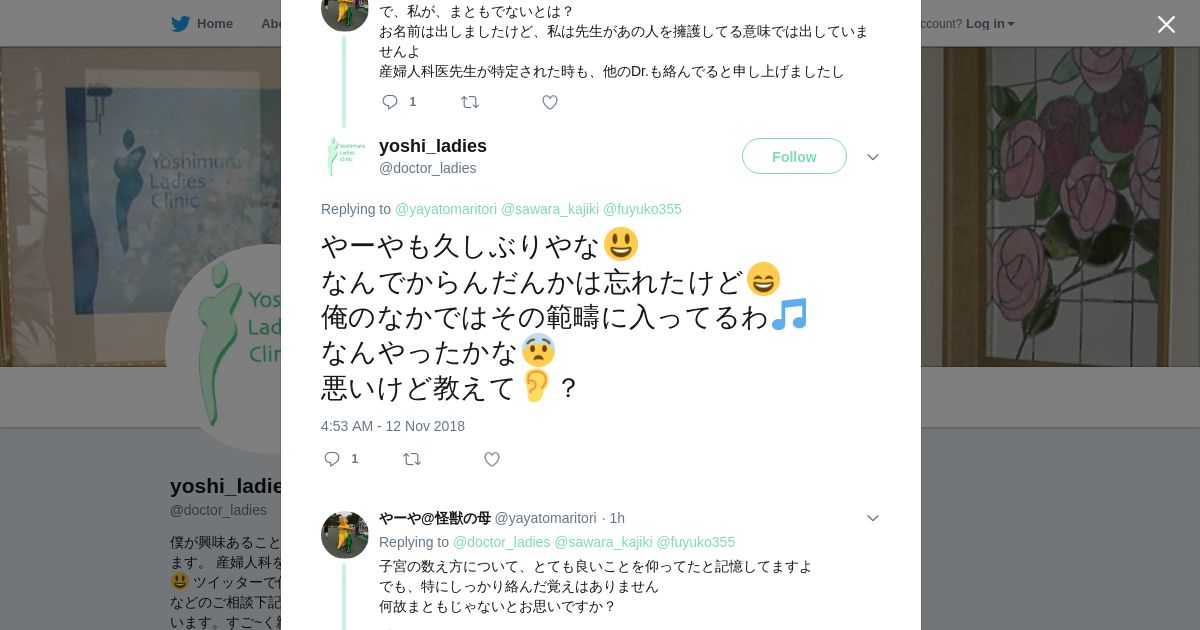The image size is (1200, 630).
Task: Expand options chevron on やーや reply tweet
Action: (872, 518)
